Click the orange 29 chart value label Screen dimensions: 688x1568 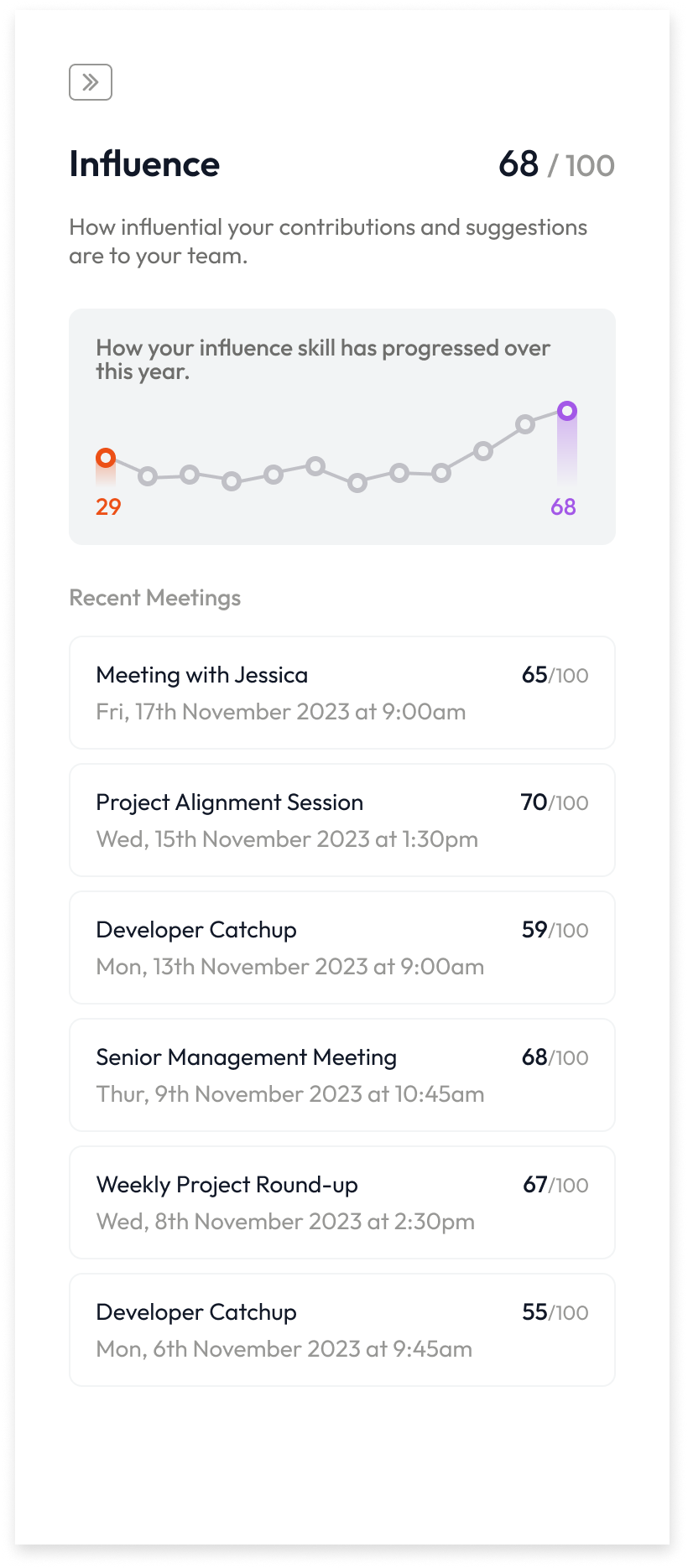click(x=108, y=506)
